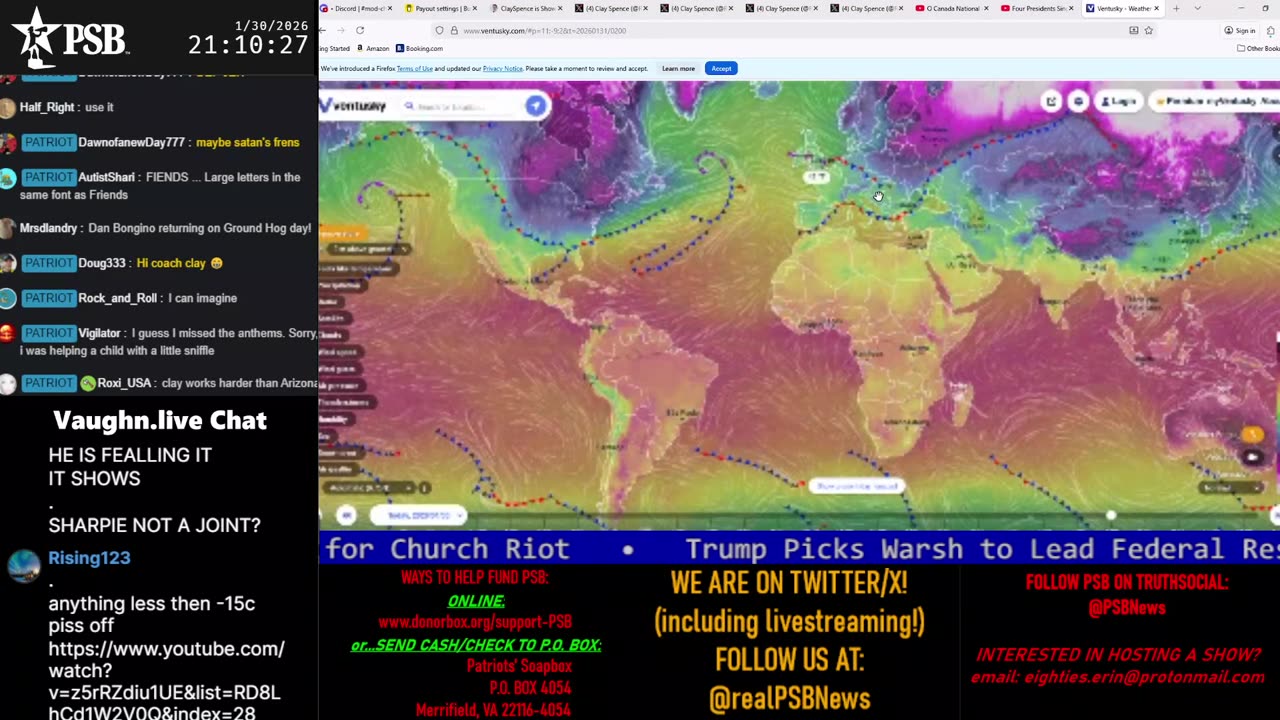Reload the page with the browser refresh icon

pos(360,30)
